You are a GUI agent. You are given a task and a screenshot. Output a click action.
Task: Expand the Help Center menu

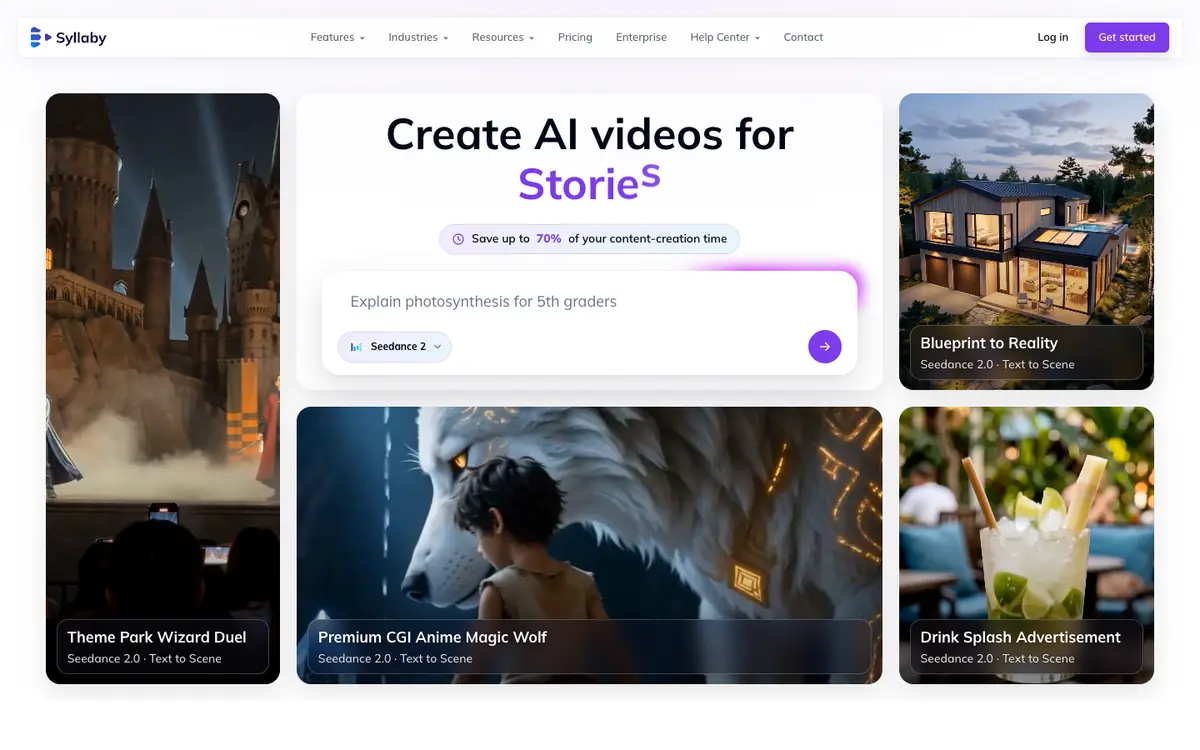pos(725,37)
